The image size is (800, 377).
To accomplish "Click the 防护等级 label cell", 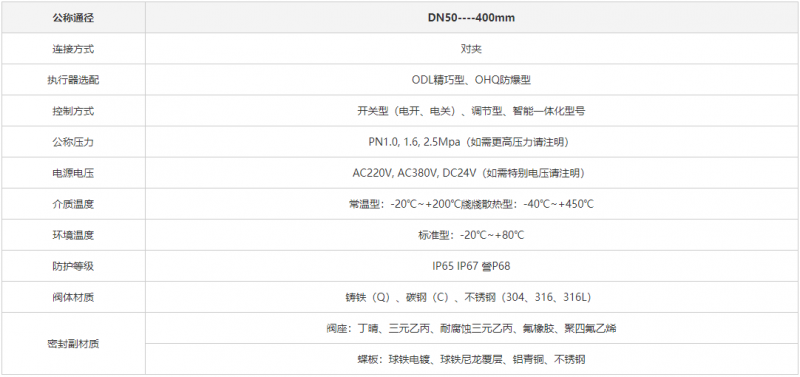I will [x=73, y=266].
